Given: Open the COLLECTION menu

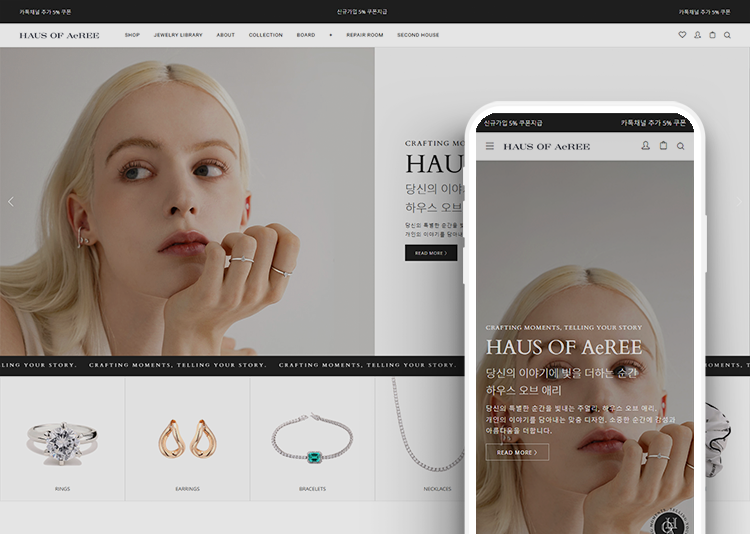Looking at the screenshot, I should [x=265, y=35].
